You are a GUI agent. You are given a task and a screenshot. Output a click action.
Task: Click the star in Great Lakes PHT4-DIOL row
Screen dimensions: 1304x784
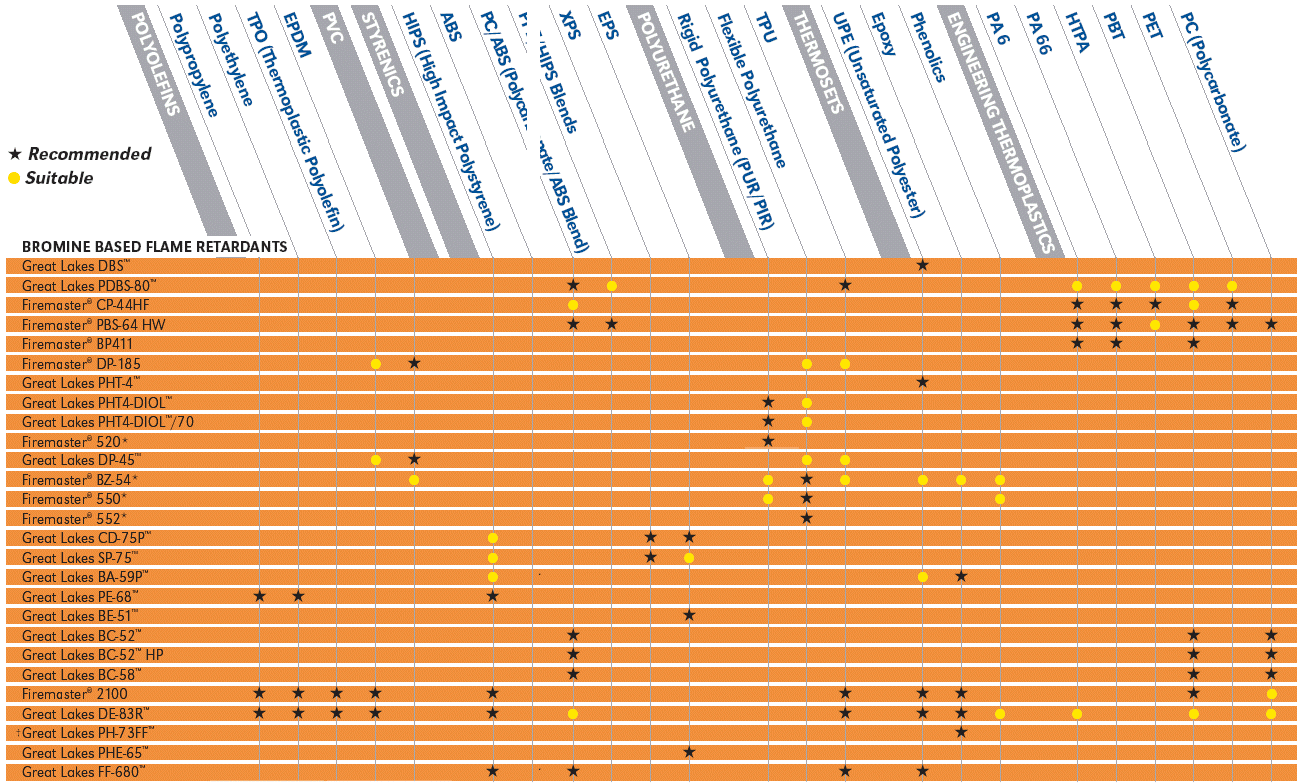[768, 402]
